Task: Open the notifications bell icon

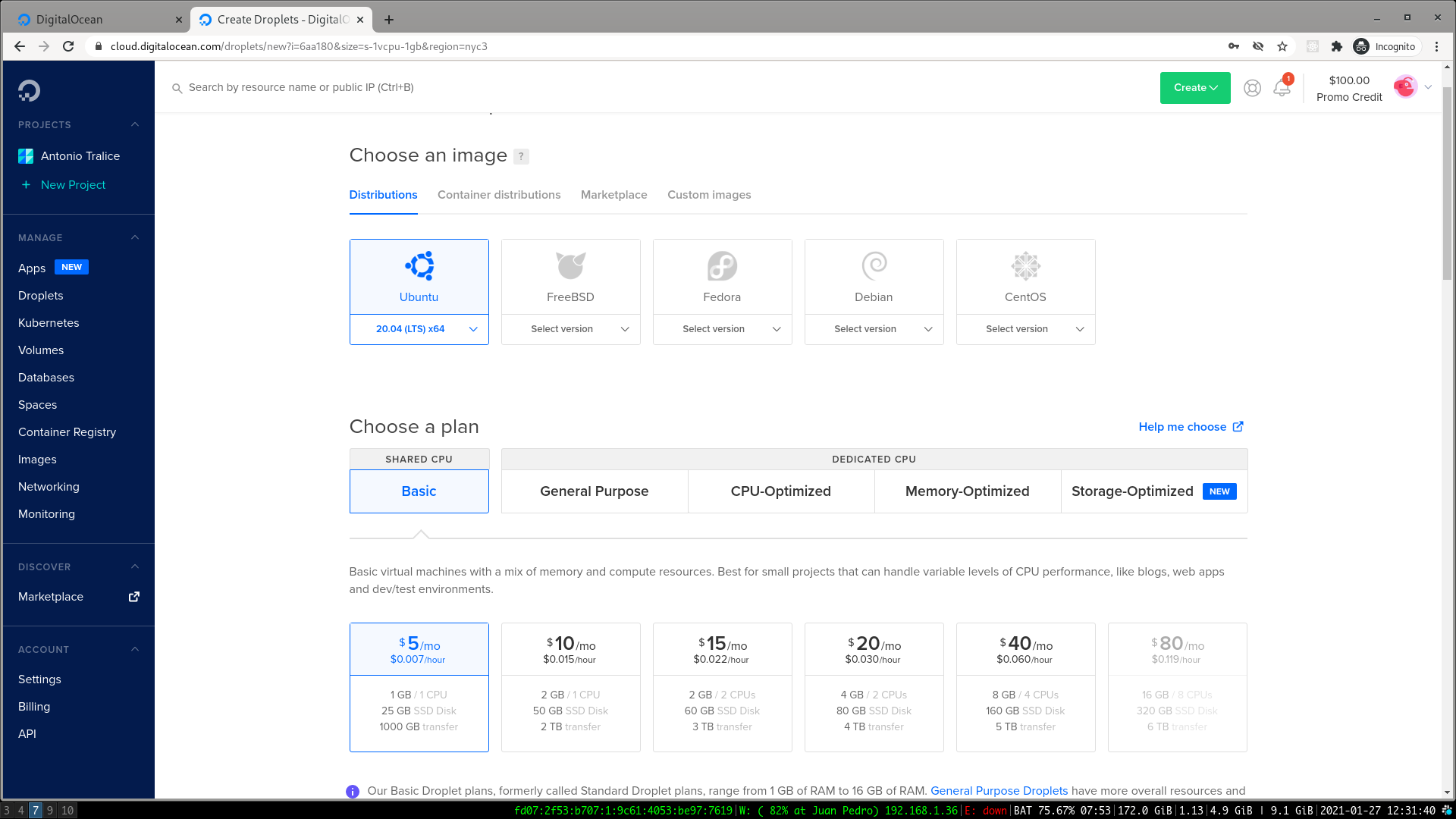Action: (1282, 88)
